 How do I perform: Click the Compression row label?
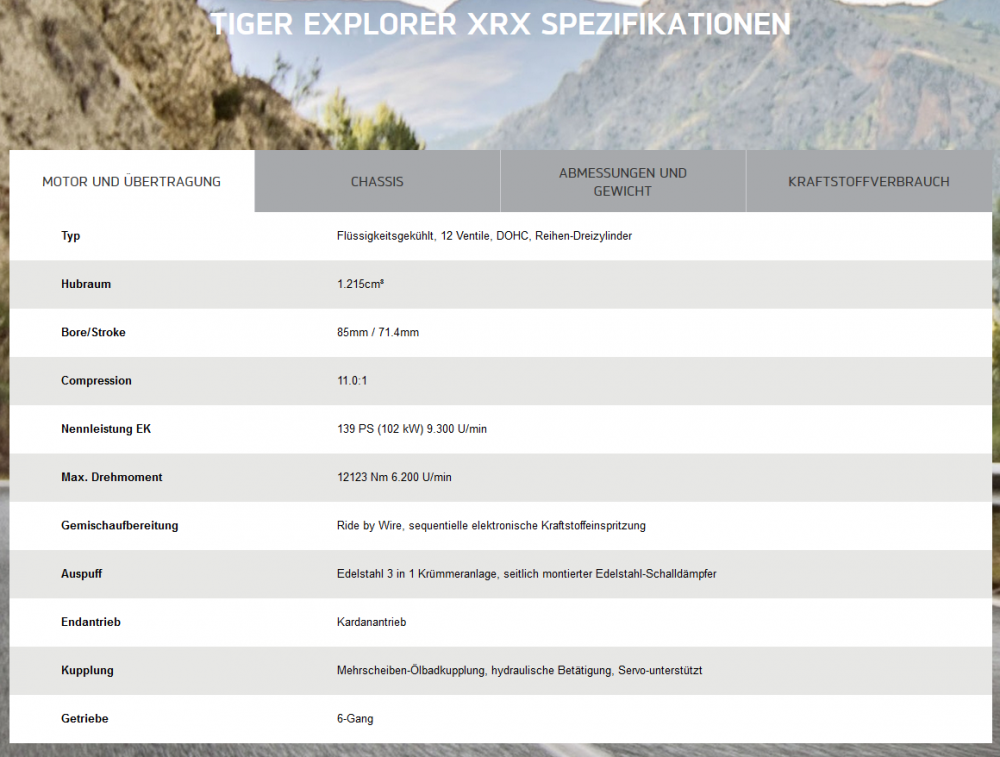96,381
